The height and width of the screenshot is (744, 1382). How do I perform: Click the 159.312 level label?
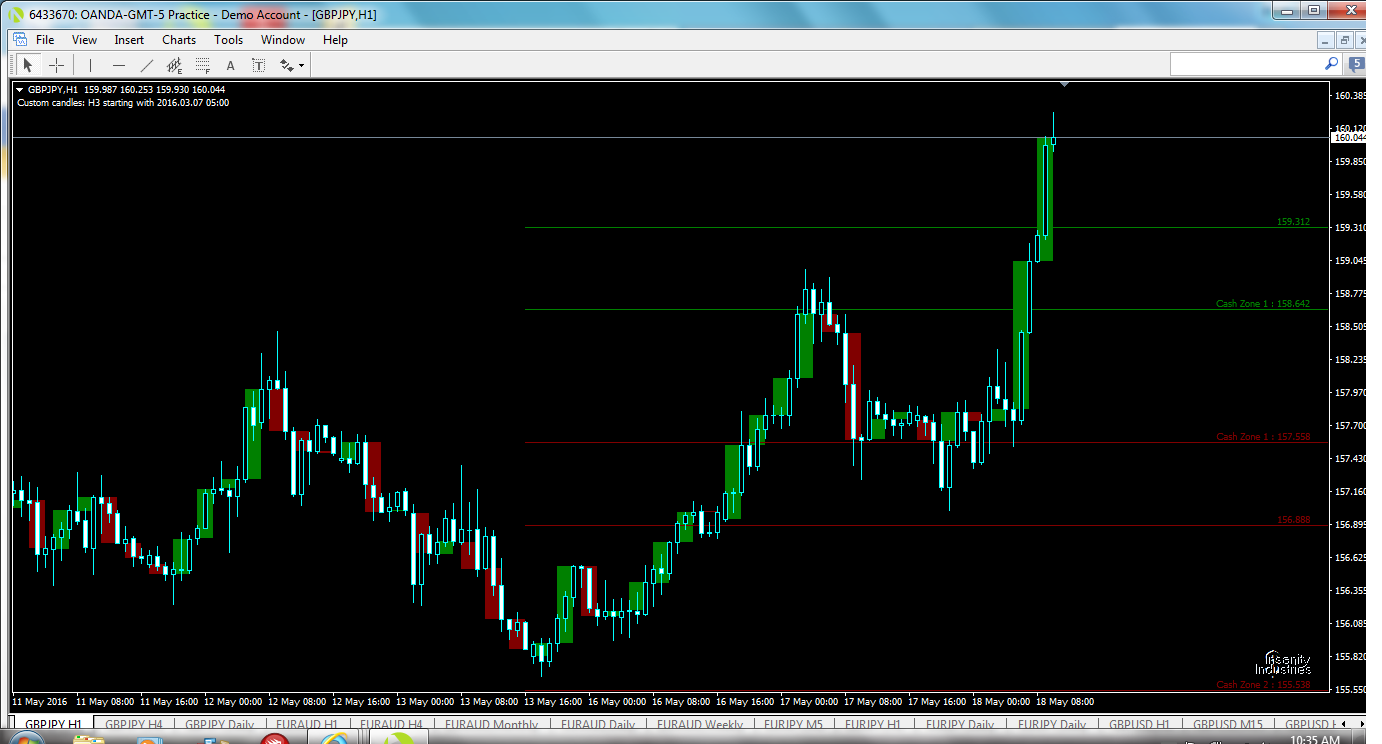click(x=1293, y=222)
